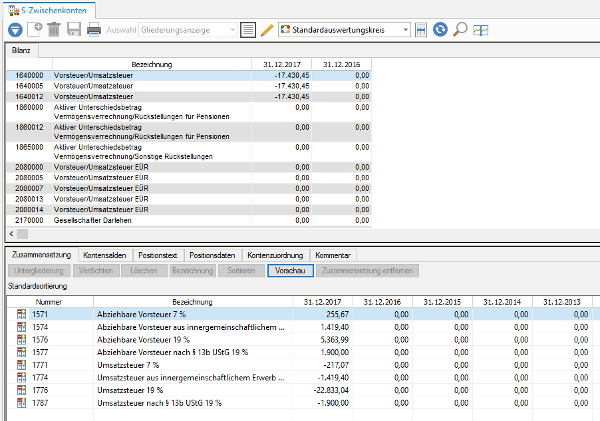Image resolution: width=600 pixels, height=421 pixels.
Task: Switch to the Kommentar tab
Action: click(x=333, y=255)
